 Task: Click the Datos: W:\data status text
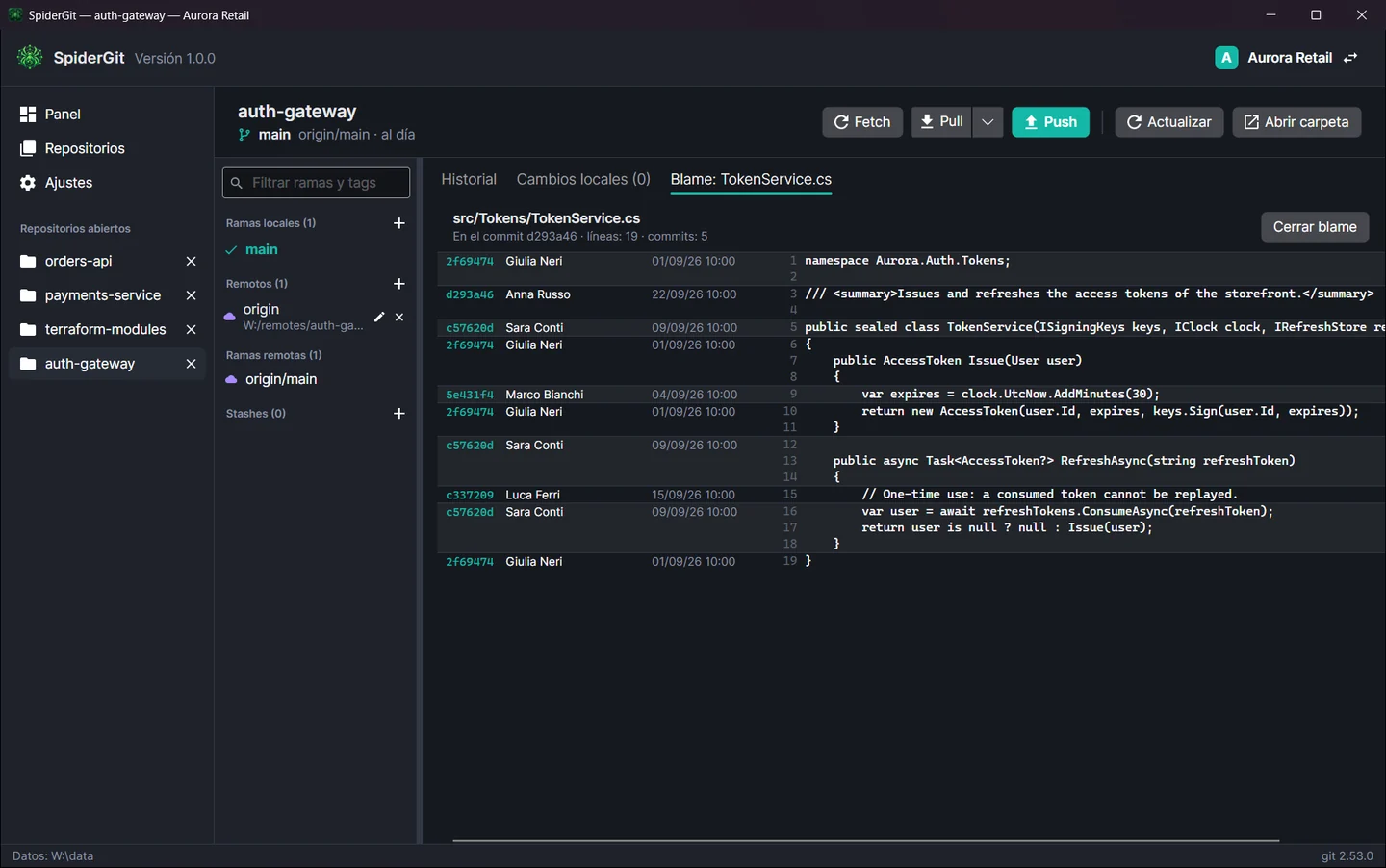point(53,856)
